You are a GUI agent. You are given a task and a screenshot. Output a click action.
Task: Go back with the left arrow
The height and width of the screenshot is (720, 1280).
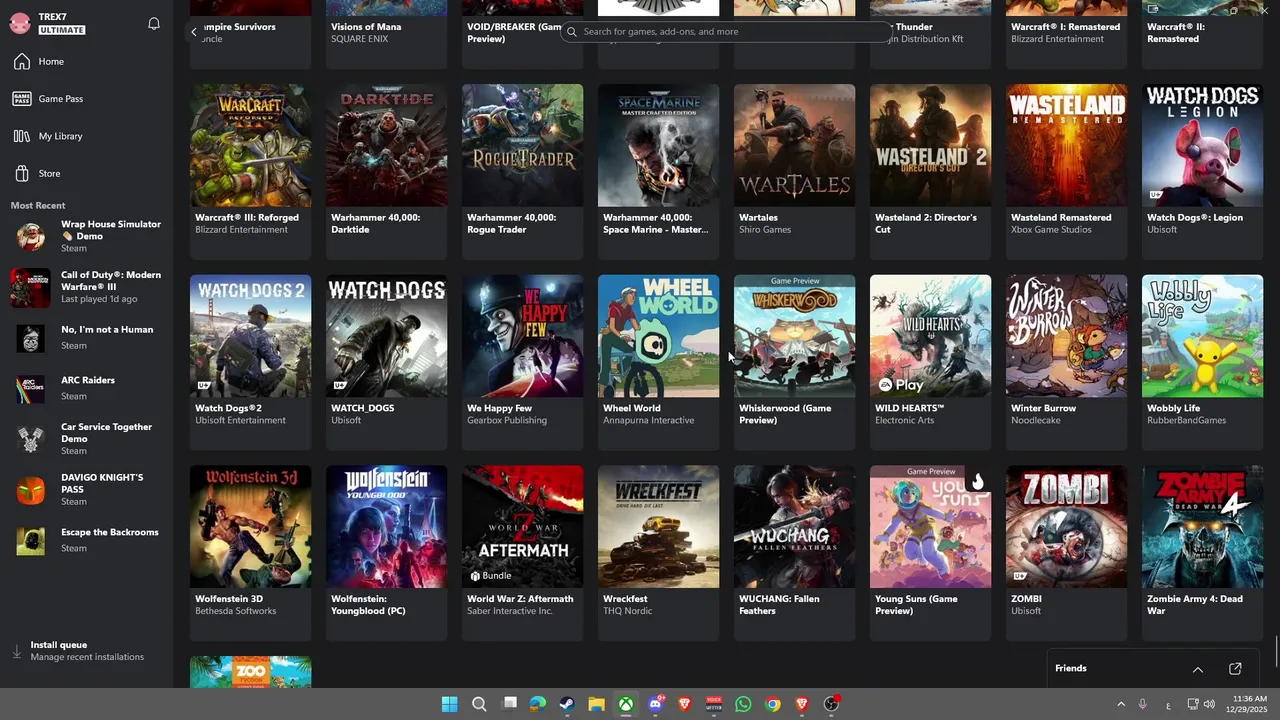coord(194,32)
